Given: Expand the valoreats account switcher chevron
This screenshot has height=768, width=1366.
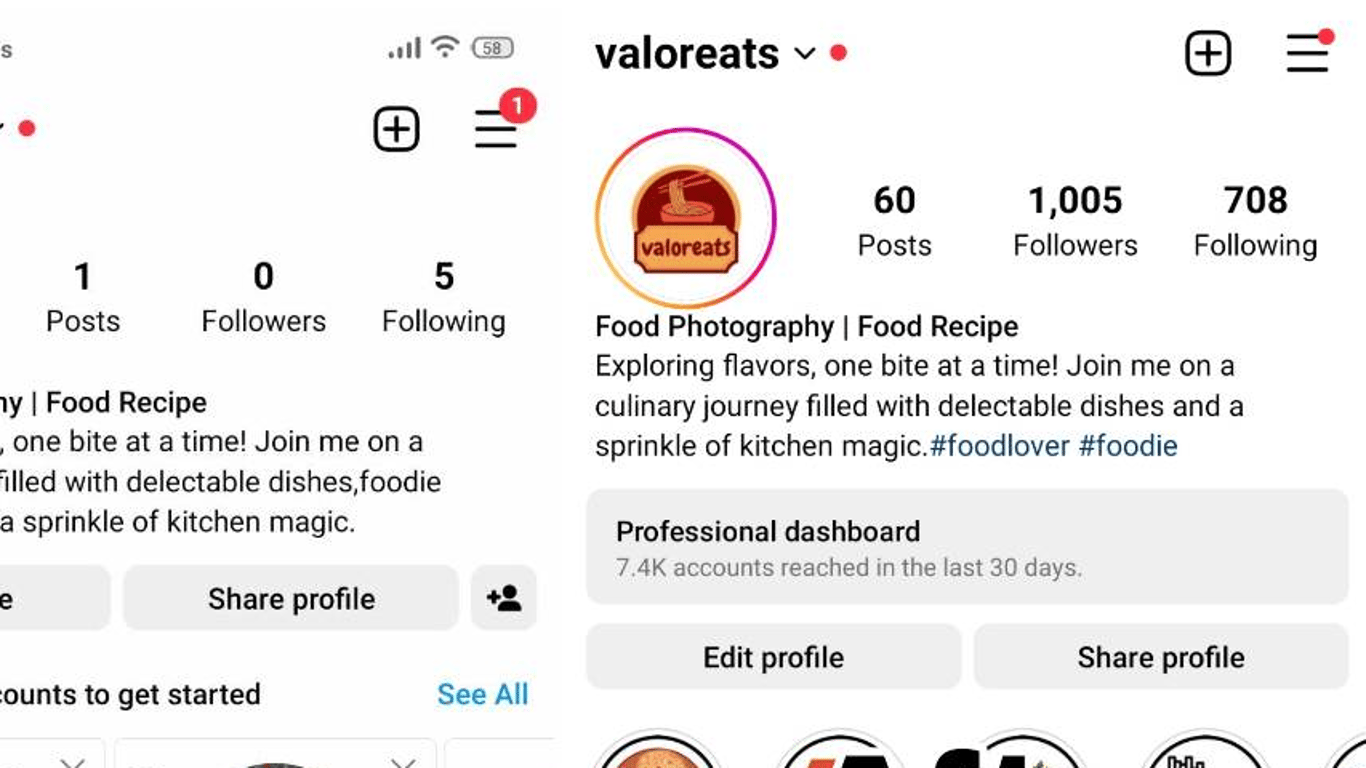Looking at the screenshot, I should click(x=805, y=53).
